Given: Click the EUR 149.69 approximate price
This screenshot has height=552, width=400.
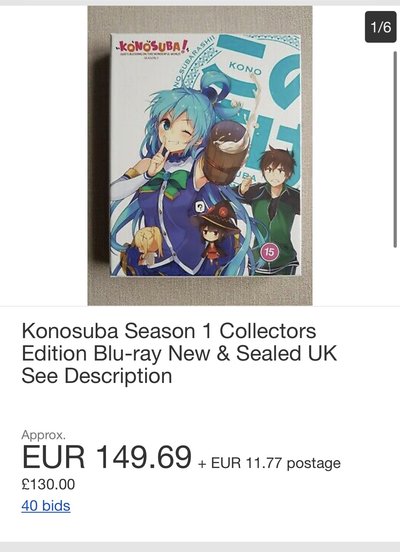Looking at the screenshot, I should 107,457.
